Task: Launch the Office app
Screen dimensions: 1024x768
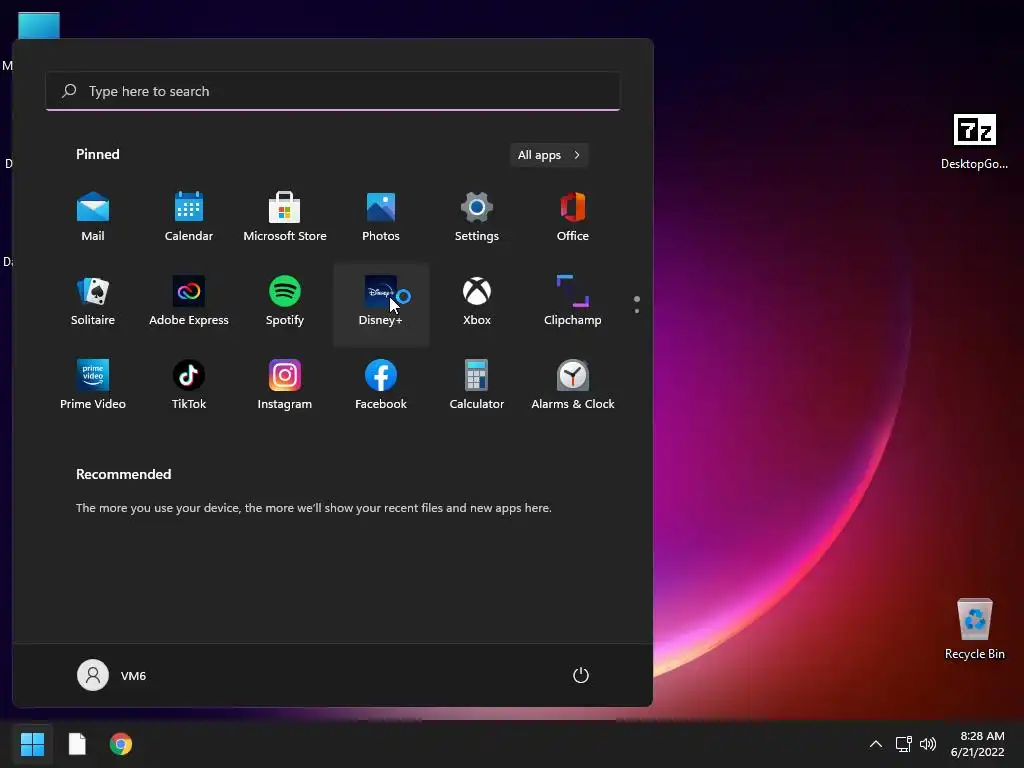Action: 573,217
